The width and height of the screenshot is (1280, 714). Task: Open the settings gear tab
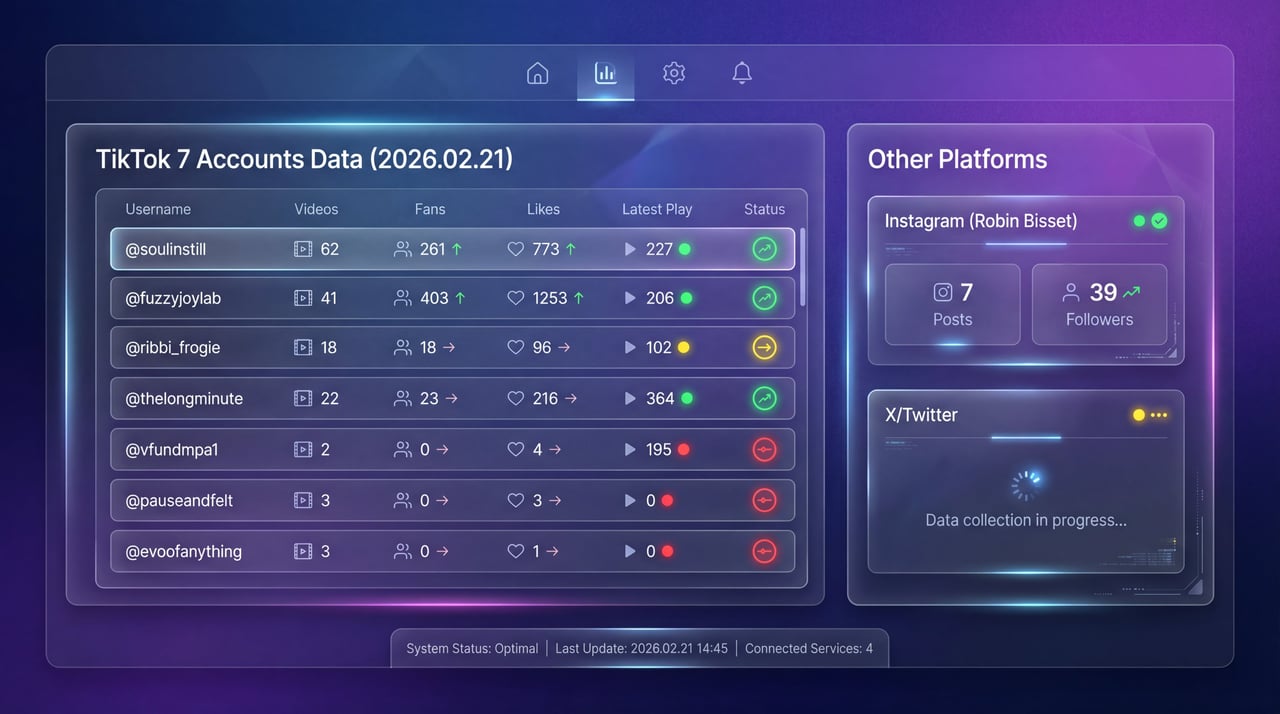coord(674,73)
